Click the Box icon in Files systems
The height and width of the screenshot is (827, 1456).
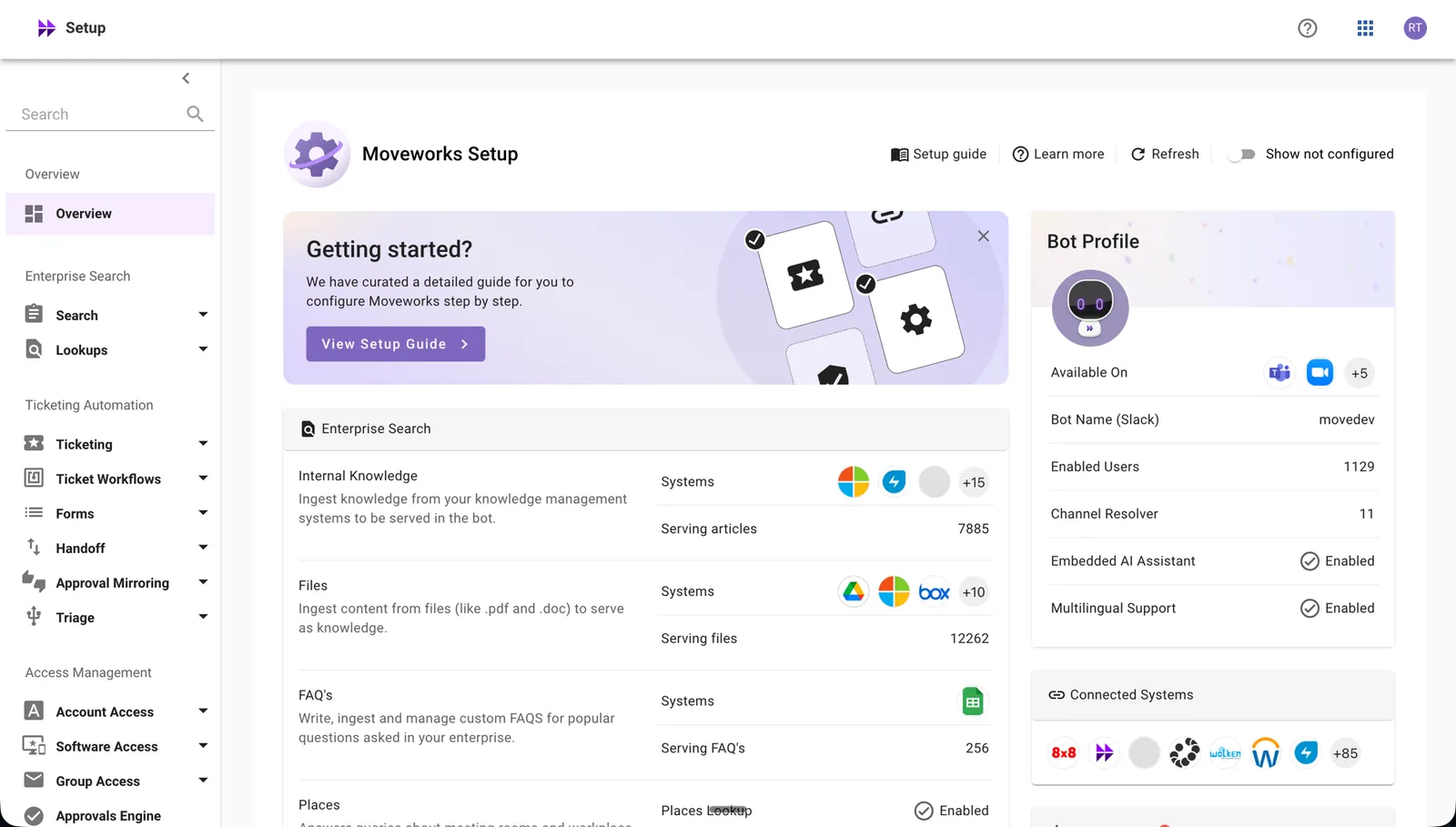click(x=934, y=592)
